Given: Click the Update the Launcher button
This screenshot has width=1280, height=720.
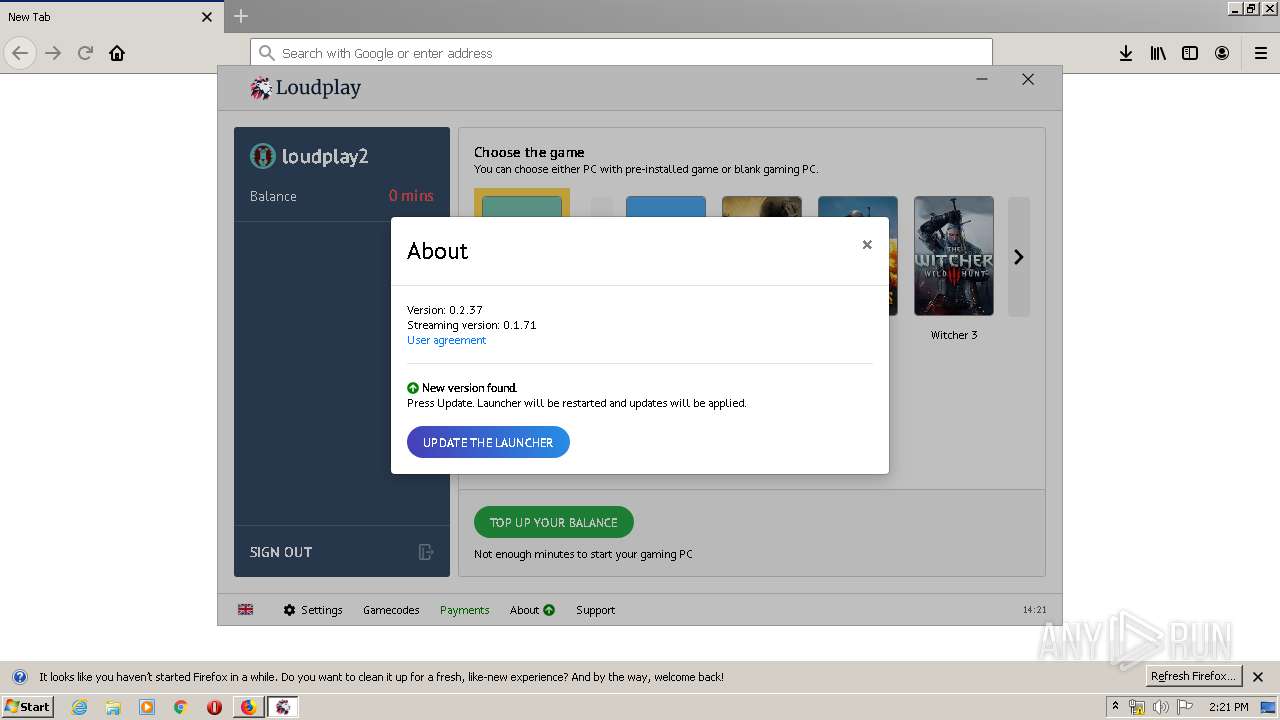Looking at the screenshot, I should [488, 442].
